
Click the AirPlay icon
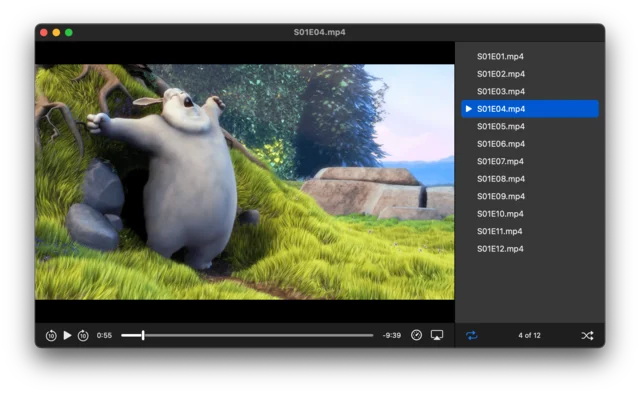[x=437, y=335]
